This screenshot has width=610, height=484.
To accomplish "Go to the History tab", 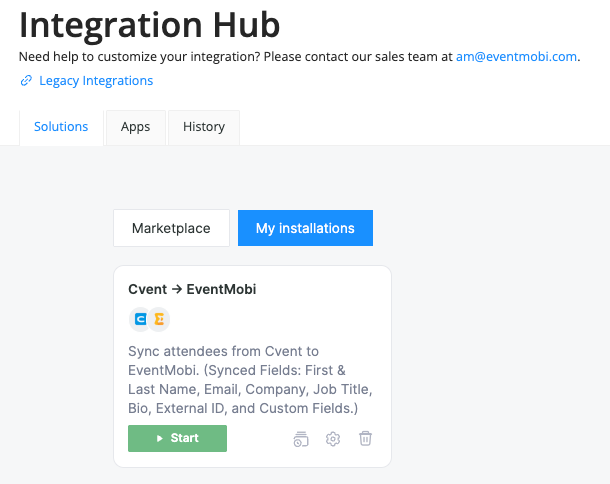I will point(203,127).
